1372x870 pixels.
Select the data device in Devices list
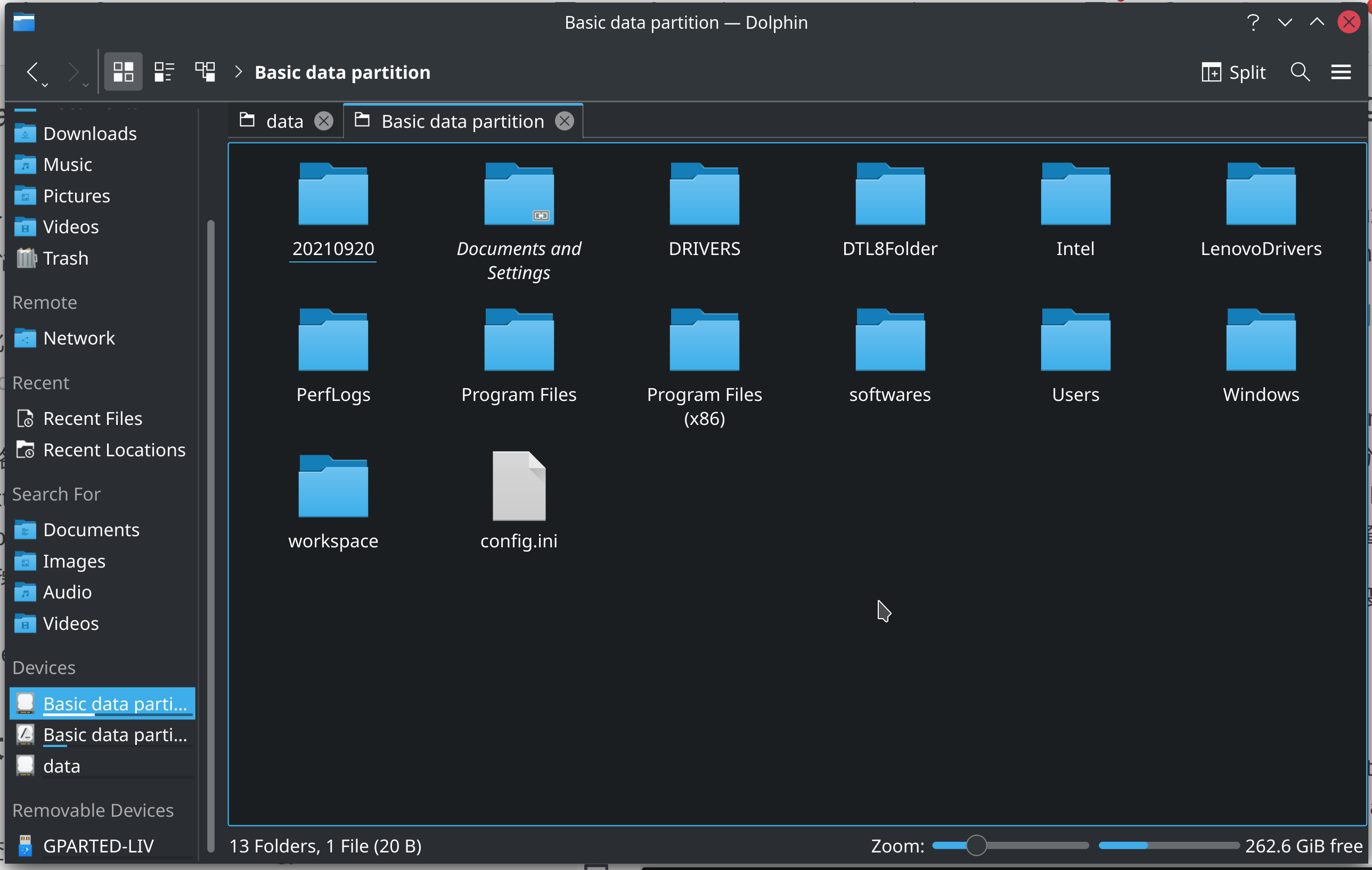(61, 765)
